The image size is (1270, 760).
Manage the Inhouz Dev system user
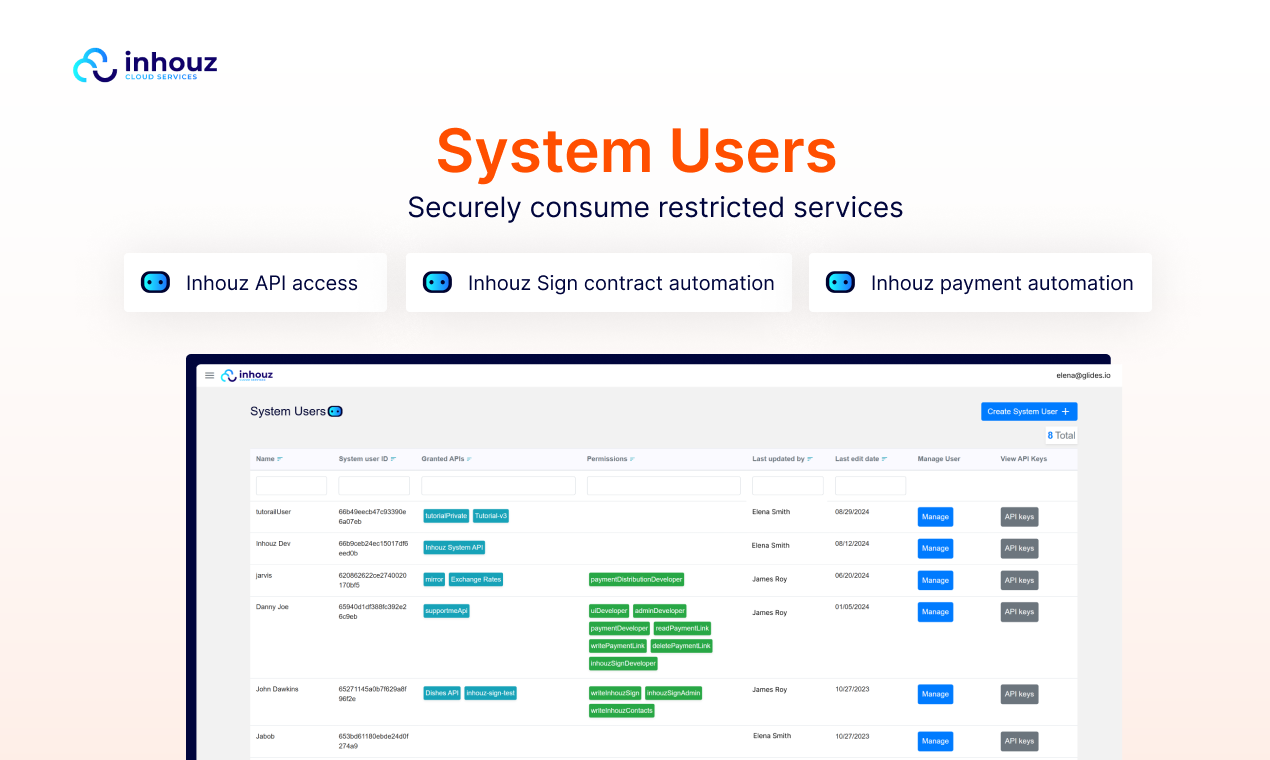click(x=935, y=548)
